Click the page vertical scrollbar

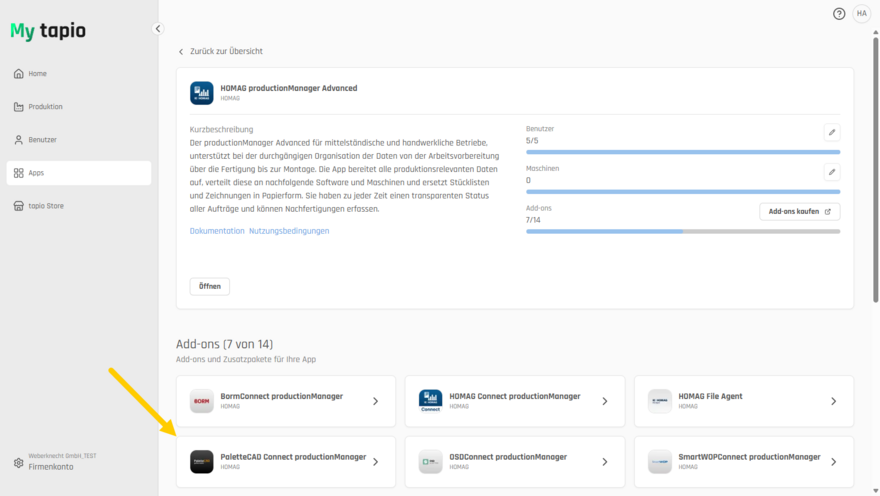click(x=875, y=169)
